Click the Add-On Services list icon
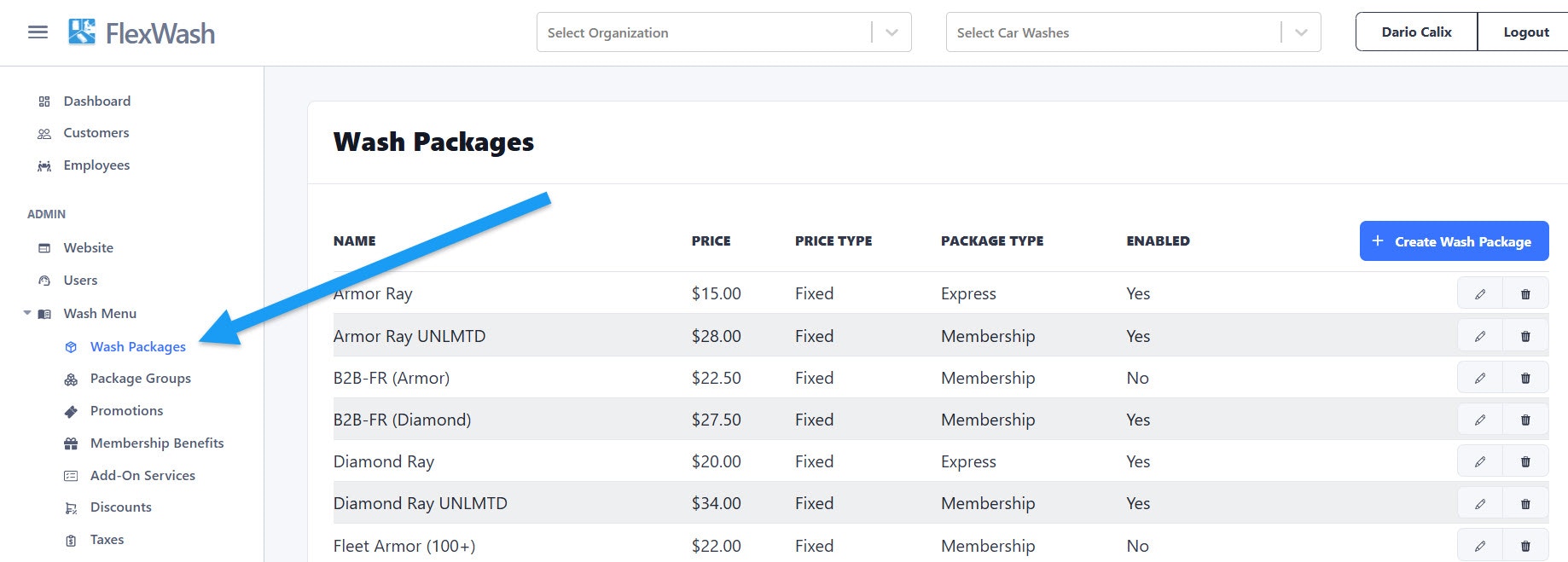The image size is (1568, 562). point(72,476)
